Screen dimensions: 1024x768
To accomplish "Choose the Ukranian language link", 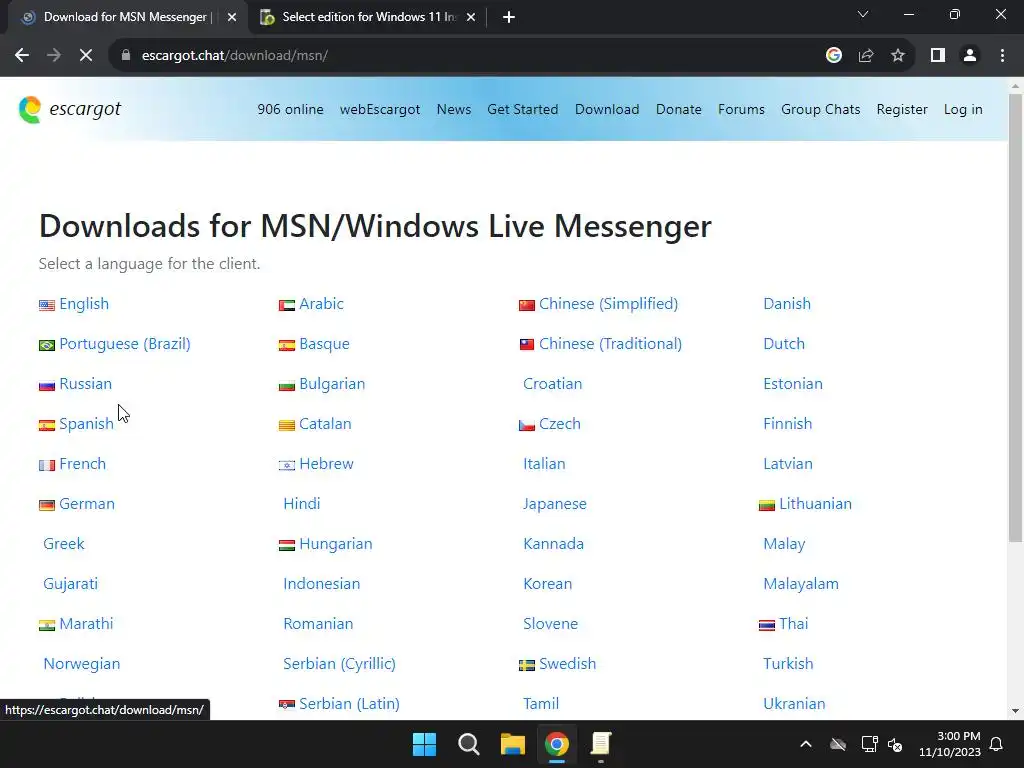I will (x=794, y=703).
